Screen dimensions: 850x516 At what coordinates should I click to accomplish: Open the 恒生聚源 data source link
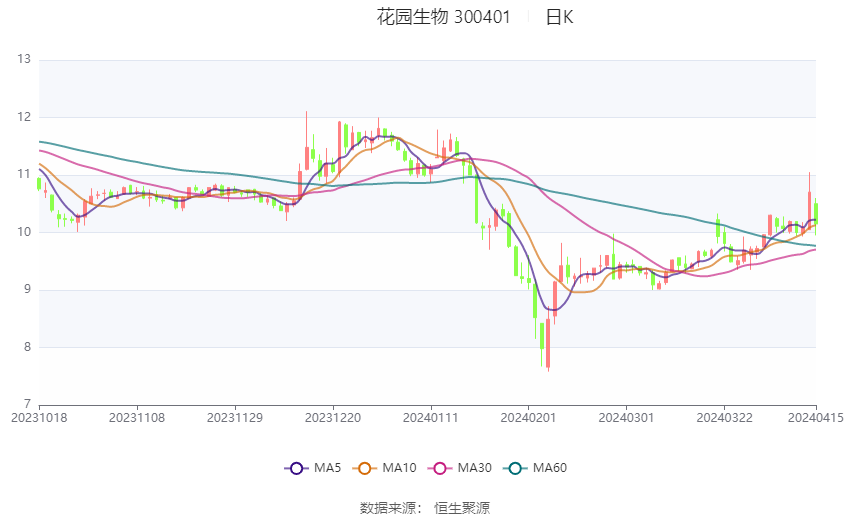click(x=461, y=507)
